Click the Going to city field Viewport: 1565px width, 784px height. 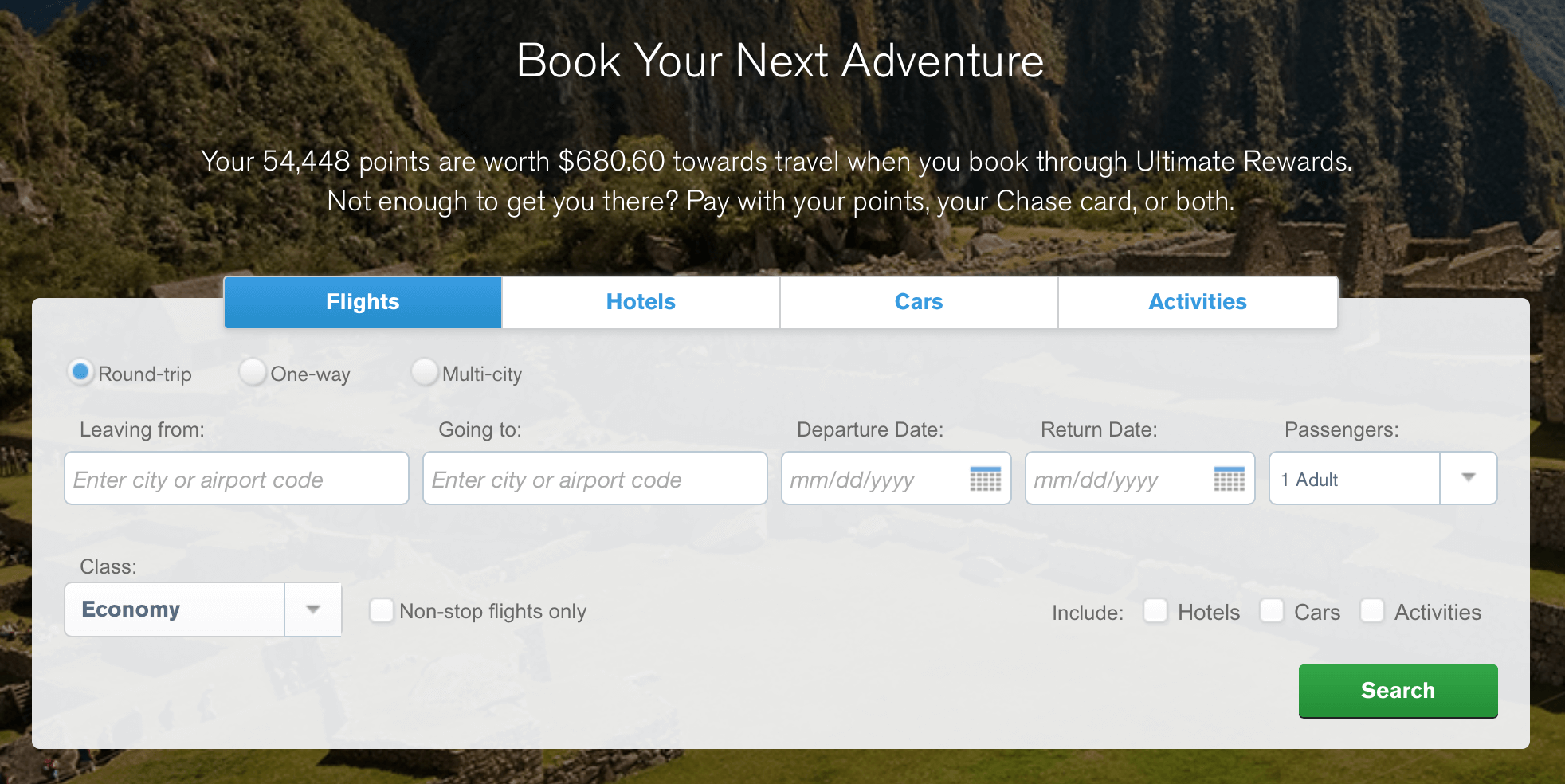[595, 478]
